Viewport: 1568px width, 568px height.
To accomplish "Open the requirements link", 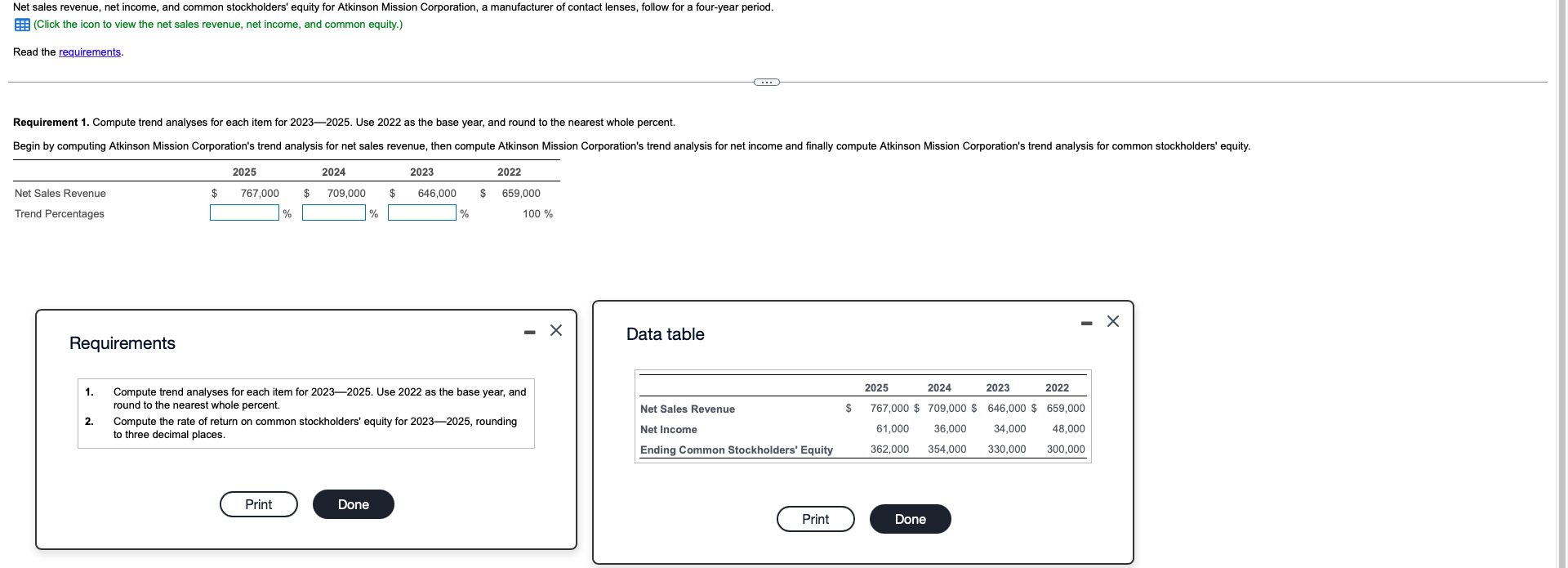I will point(90,52).
